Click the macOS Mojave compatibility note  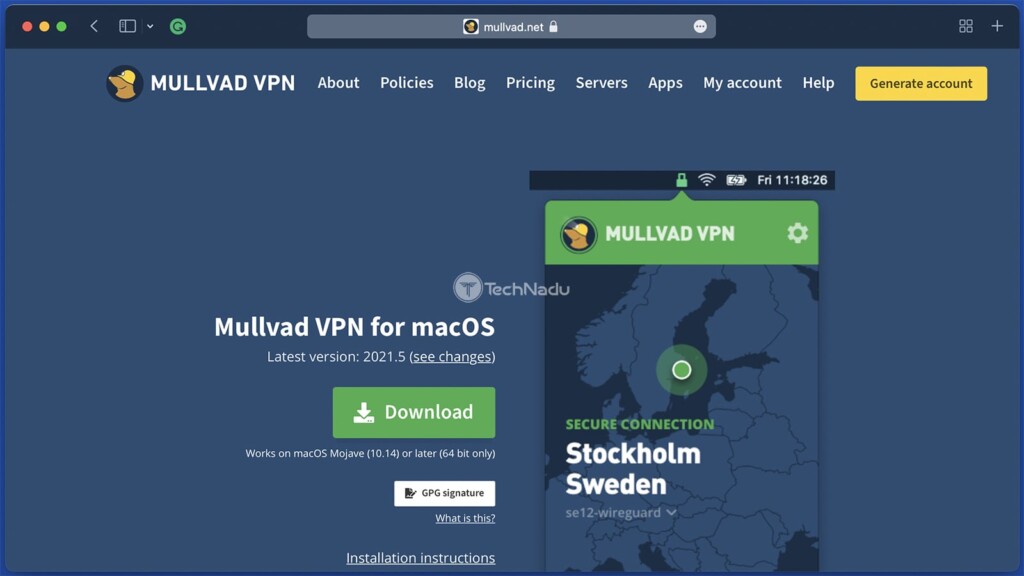point(370,453)
